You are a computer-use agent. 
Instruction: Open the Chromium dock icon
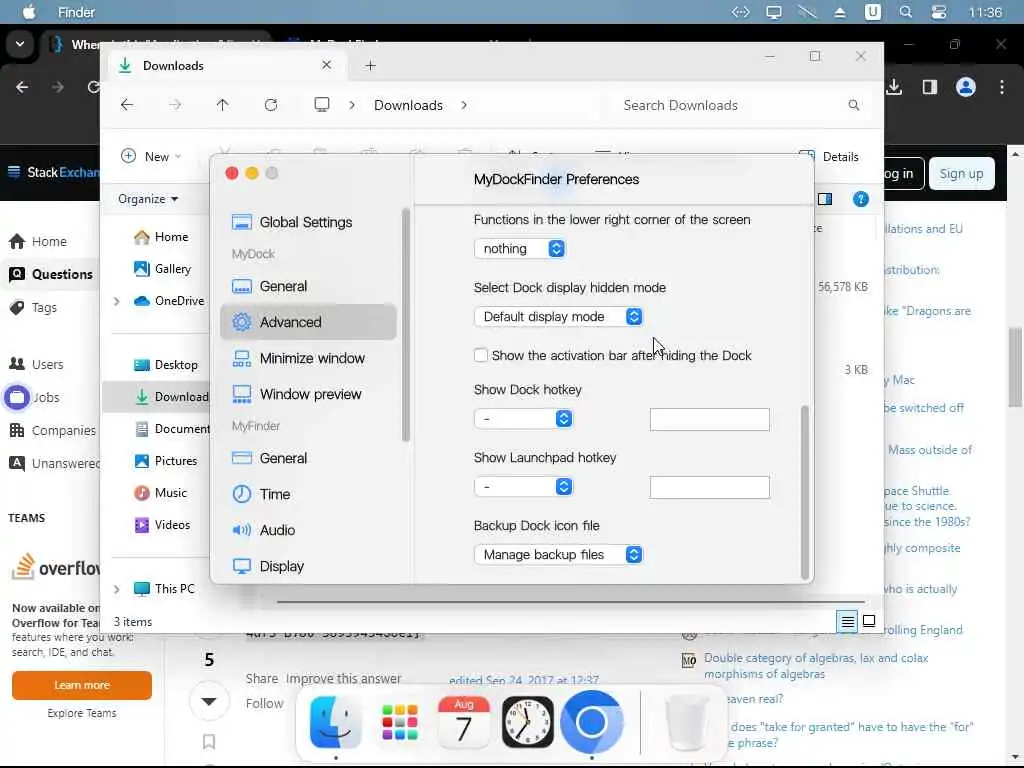pos(592,722)
